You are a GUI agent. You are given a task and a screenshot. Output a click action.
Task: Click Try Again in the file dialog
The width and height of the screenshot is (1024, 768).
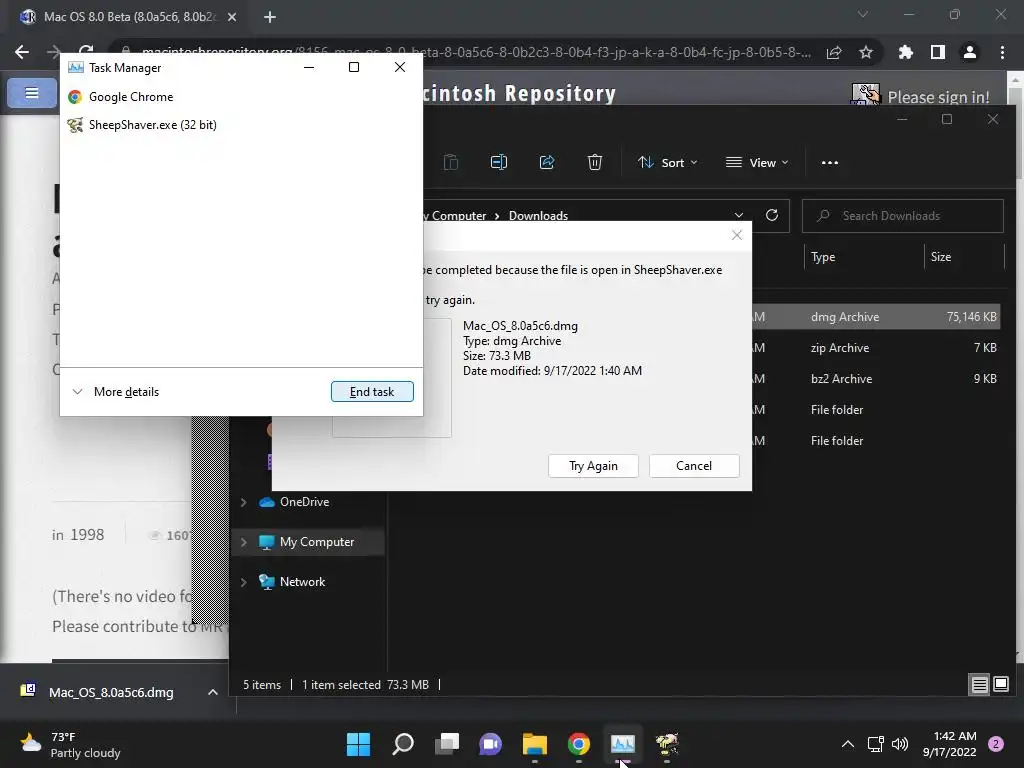(593, 466)
